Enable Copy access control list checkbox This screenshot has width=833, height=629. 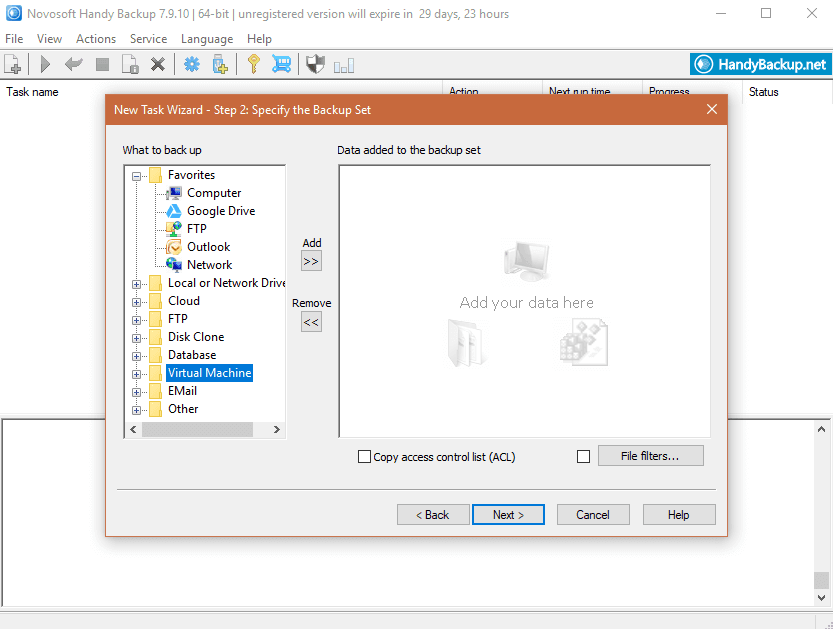(x=365, y=457)
